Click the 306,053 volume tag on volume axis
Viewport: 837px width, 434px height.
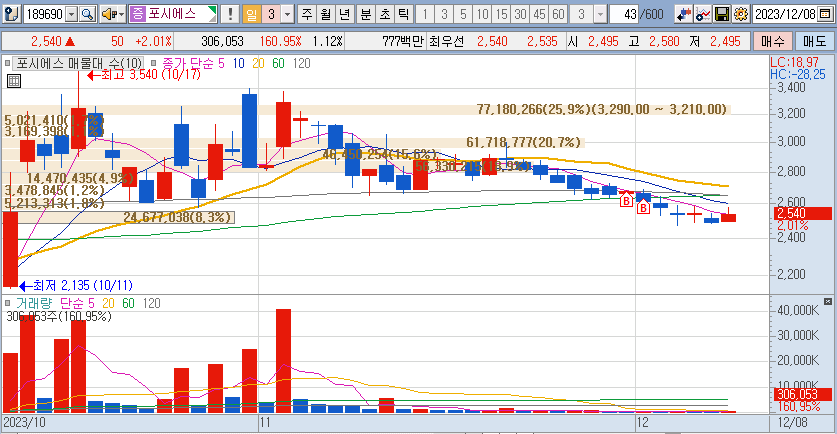click(x=802, y=394)
